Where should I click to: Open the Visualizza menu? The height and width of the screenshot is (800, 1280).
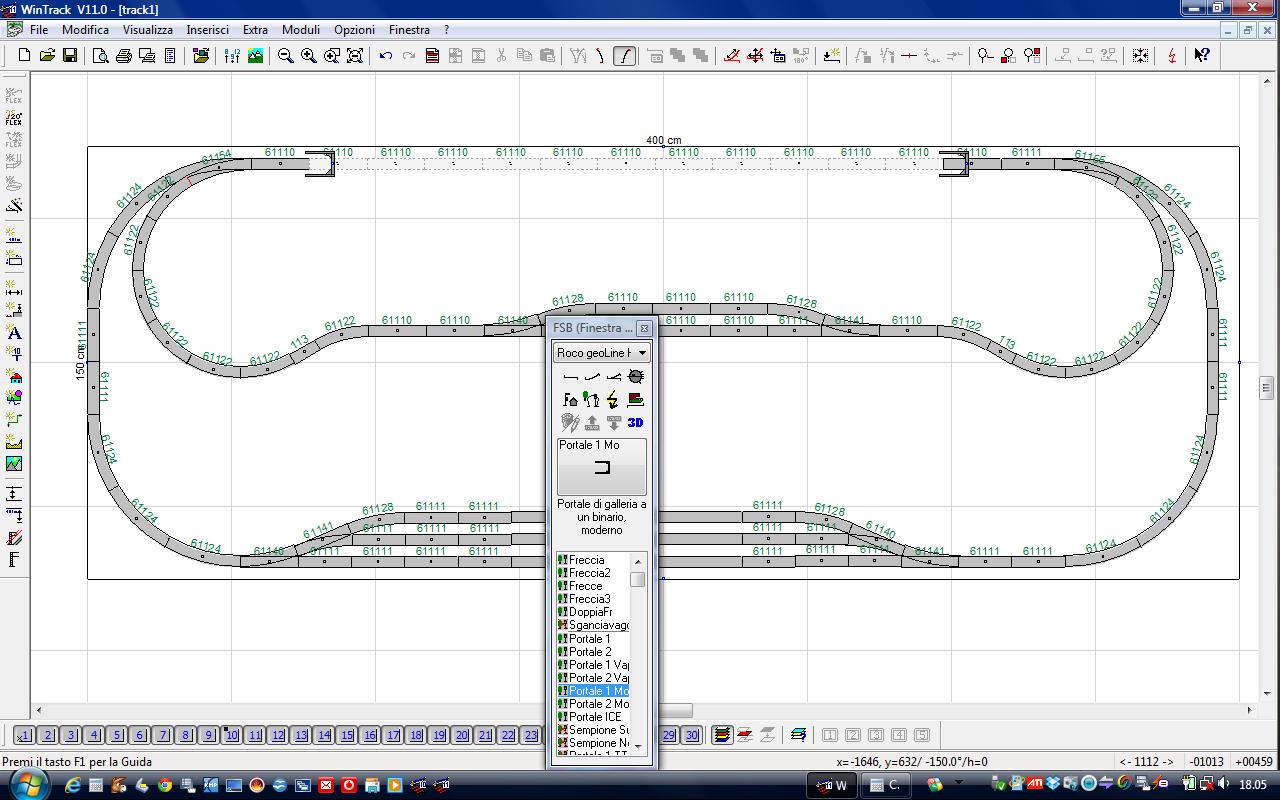148,30
